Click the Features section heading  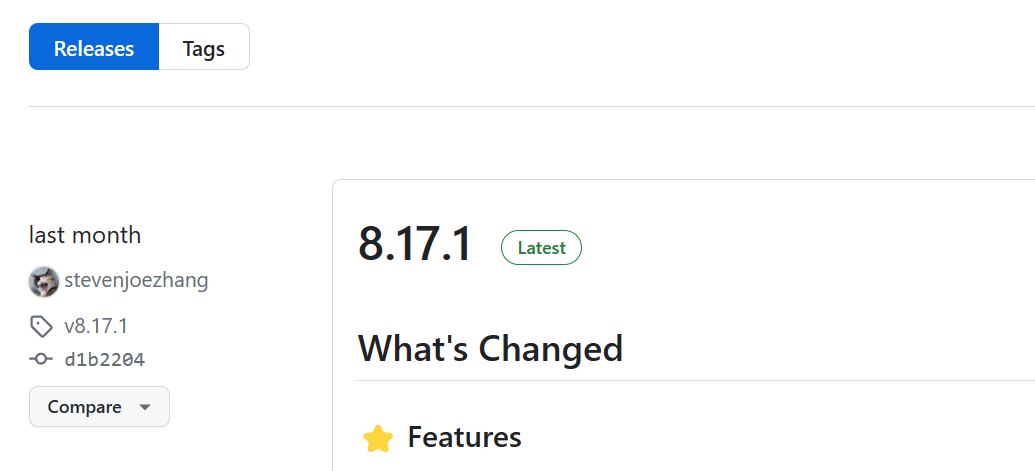pos(464,437)
